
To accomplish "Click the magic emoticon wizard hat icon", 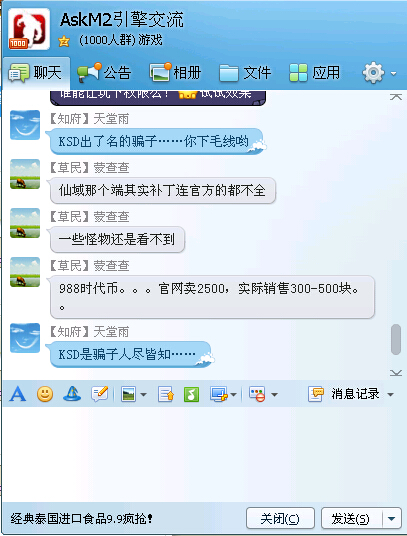I will point(72,394).
